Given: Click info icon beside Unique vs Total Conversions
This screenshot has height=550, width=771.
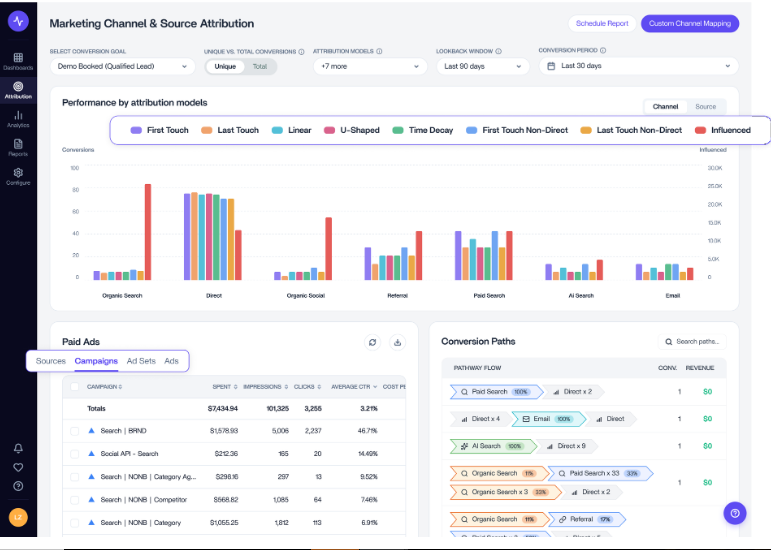Looking at the screenshot, I should pos(301,52).
